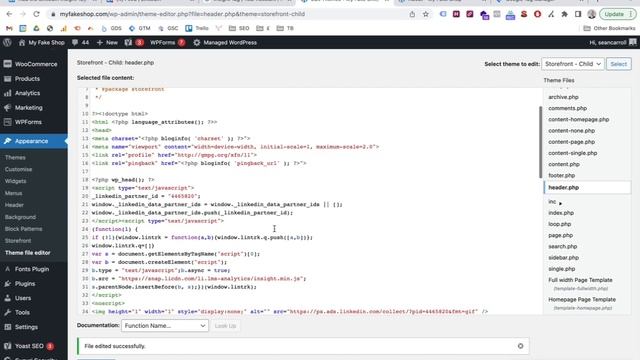Open the Function Name documentation dropdown

pos(165,326)
